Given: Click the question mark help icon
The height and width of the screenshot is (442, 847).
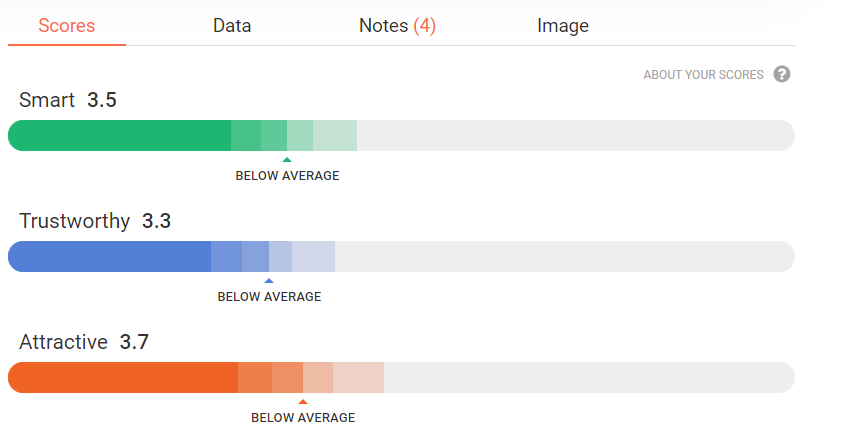Looking at the screenshot, I should (782, 75).
